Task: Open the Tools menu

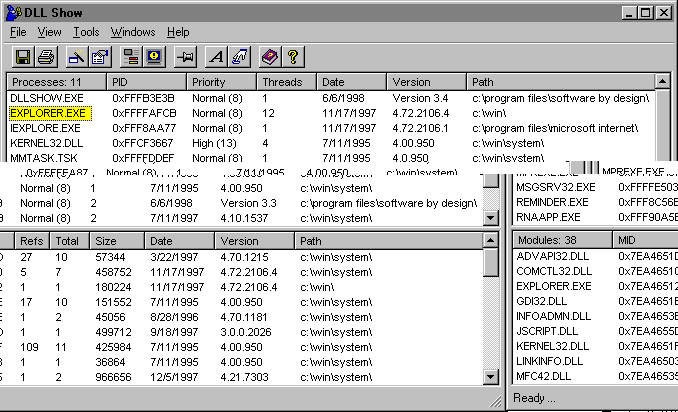Action: (x=86, y=32)
